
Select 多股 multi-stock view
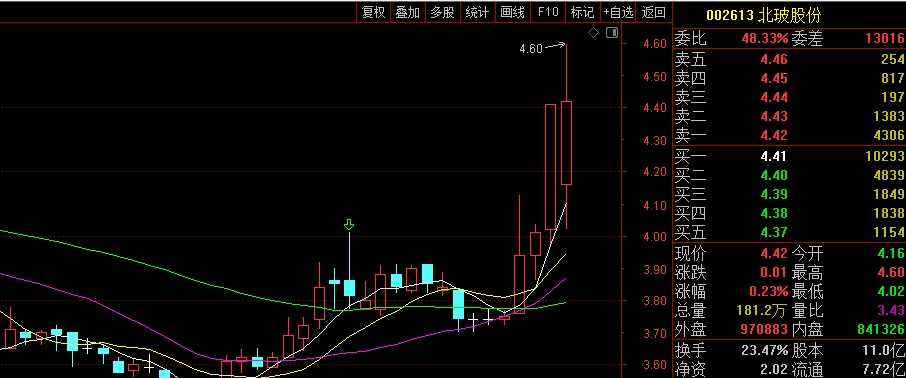tap(443, 12)
